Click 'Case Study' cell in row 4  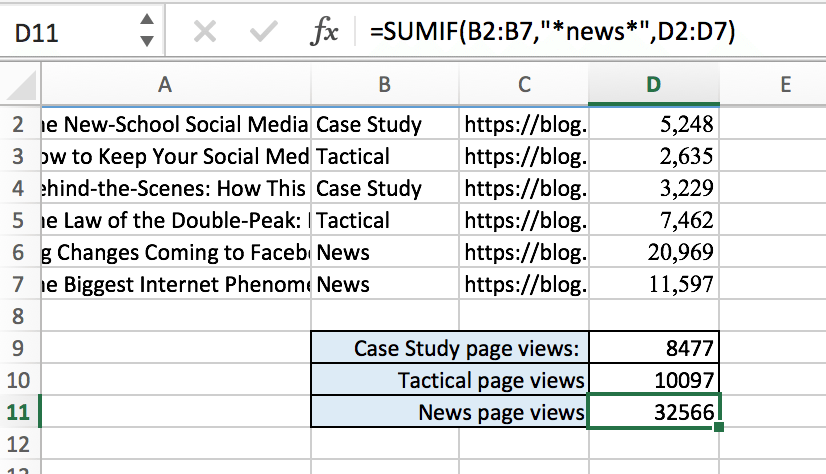pyautogui.click(x=385, y=188)
